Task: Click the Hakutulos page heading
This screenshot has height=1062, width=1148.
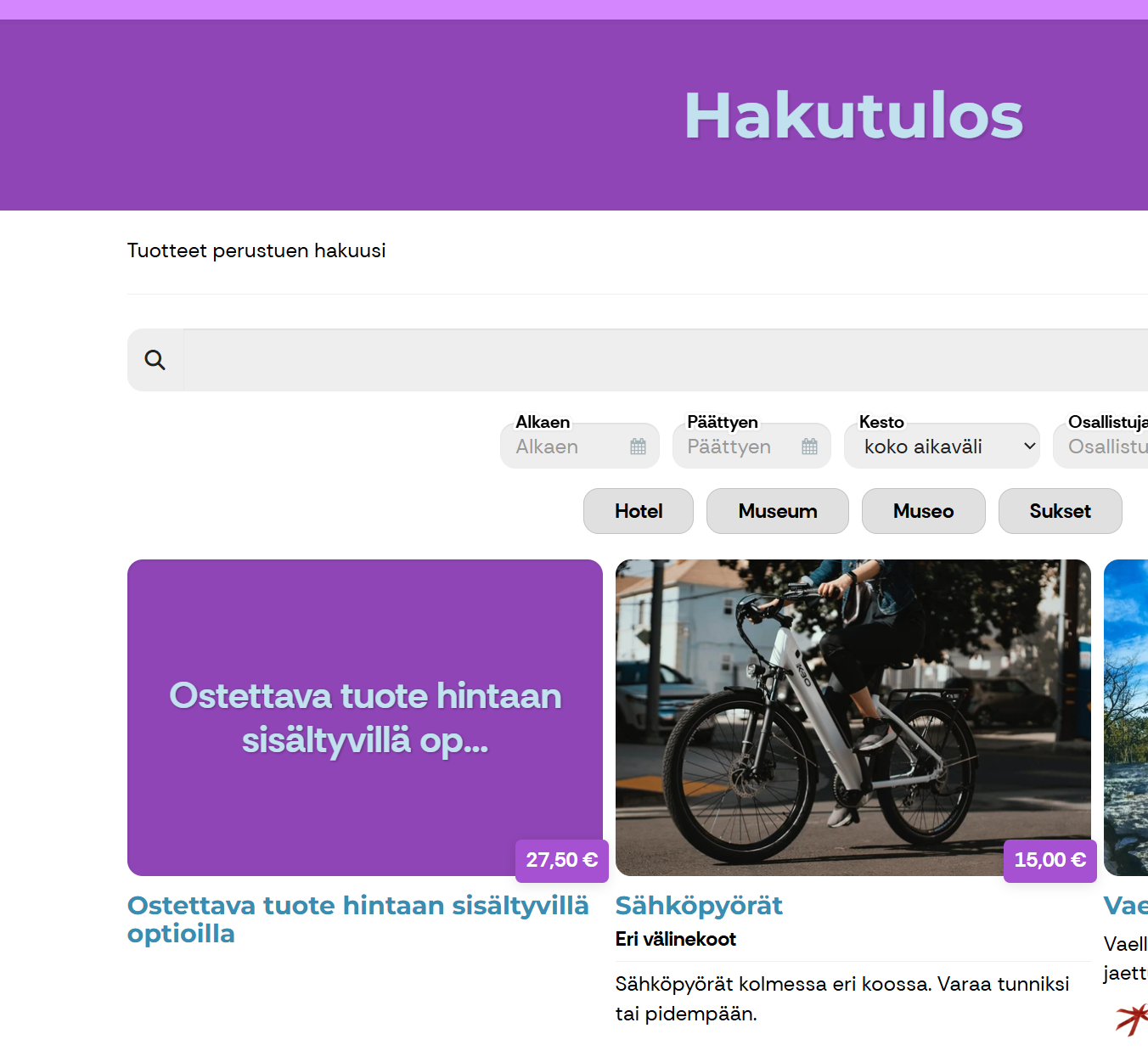Action: pyautogui.click(x=853, y=115)
